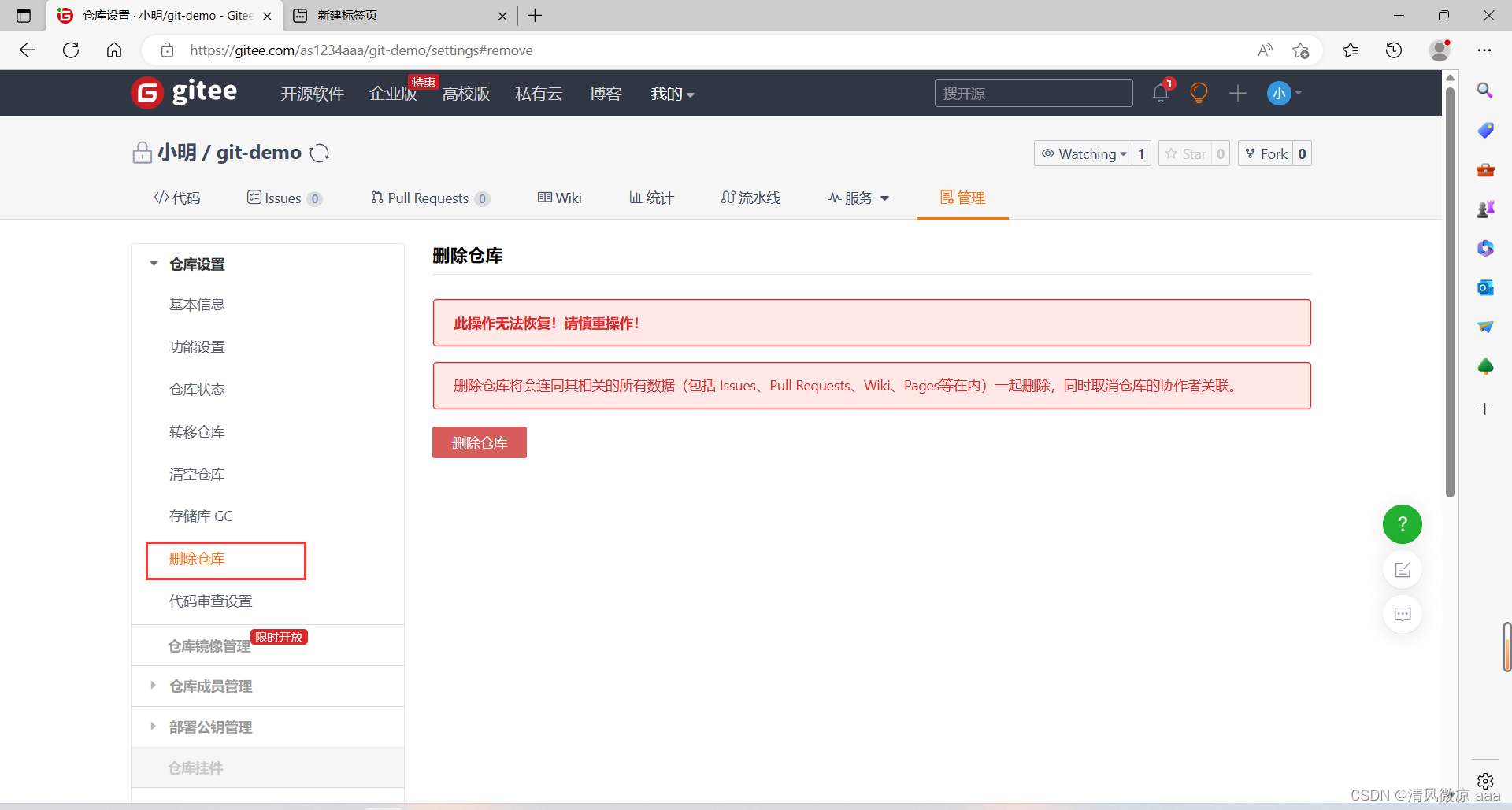Click the sidebar paper plane icon
The image size is (1512, 810).
[1484, 327]
